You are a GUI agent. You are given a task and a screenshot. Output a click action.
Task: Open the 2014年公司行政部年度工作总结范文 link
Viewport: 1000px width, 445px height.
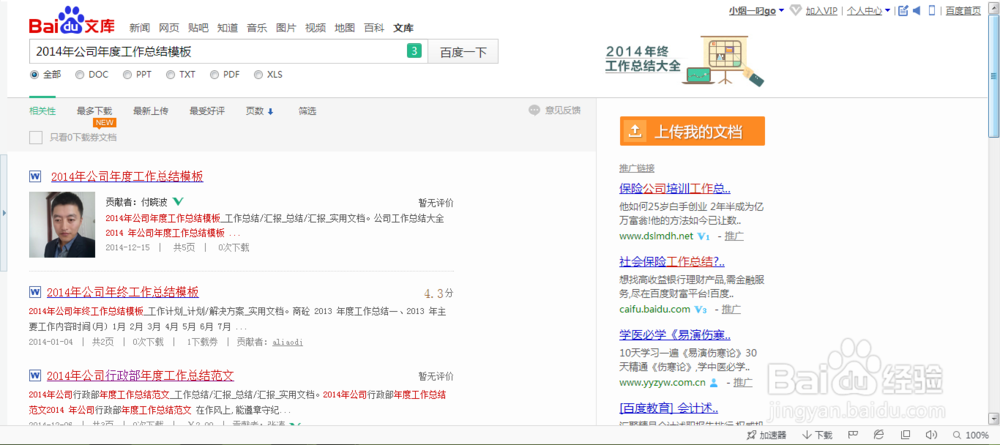(140, 375)
